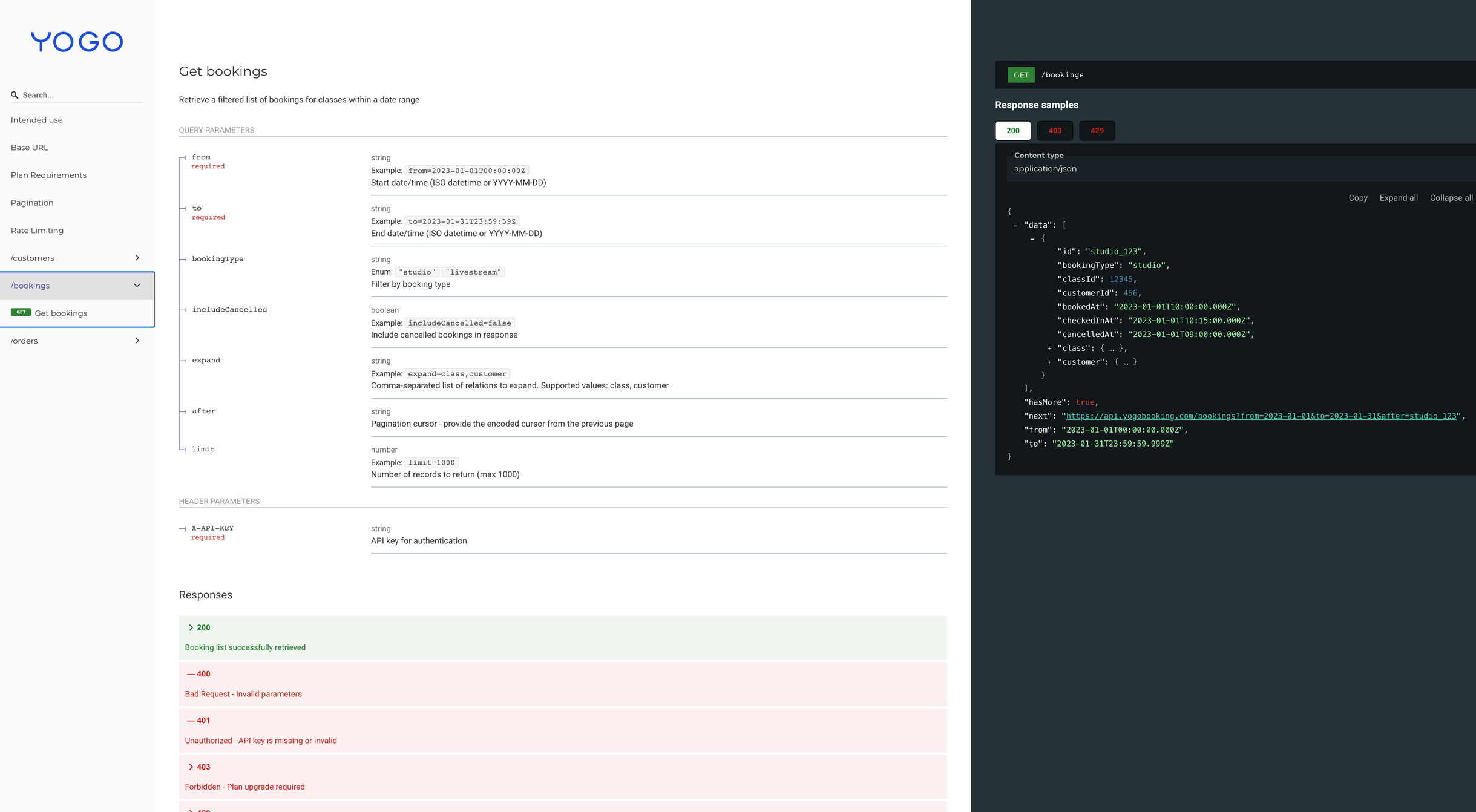Click the search magnifier icon
1476x812 pixels.
click(15, 95)
